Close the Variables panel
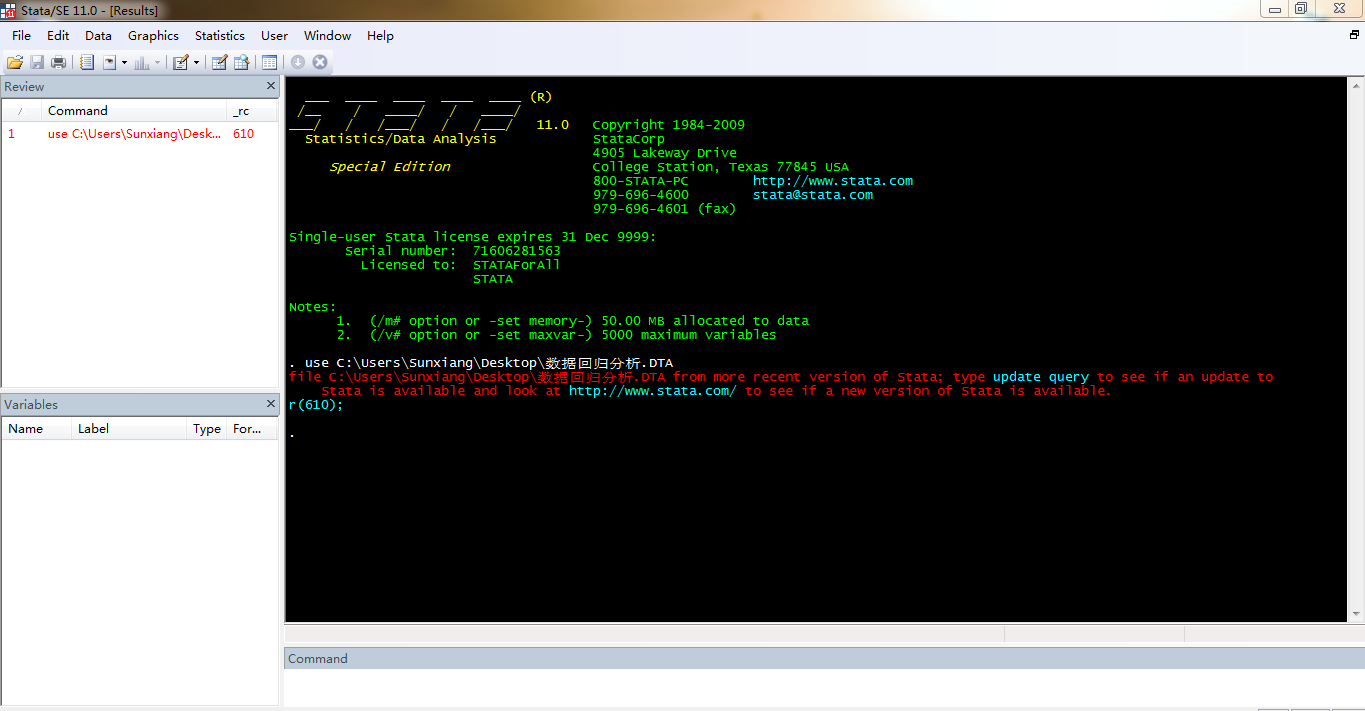The width and height of the screenshot is (1365, 711). [270, 404]
